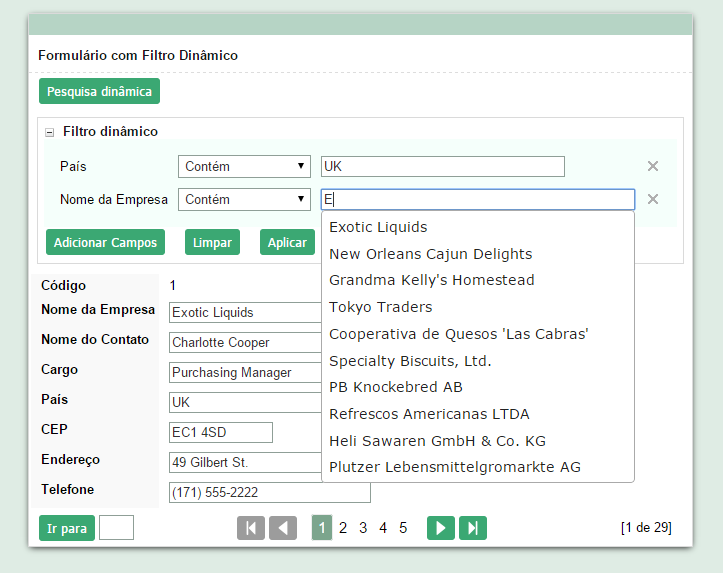Click the previous page arrow icon
The image size is (723, 573).
click(283, 528)
